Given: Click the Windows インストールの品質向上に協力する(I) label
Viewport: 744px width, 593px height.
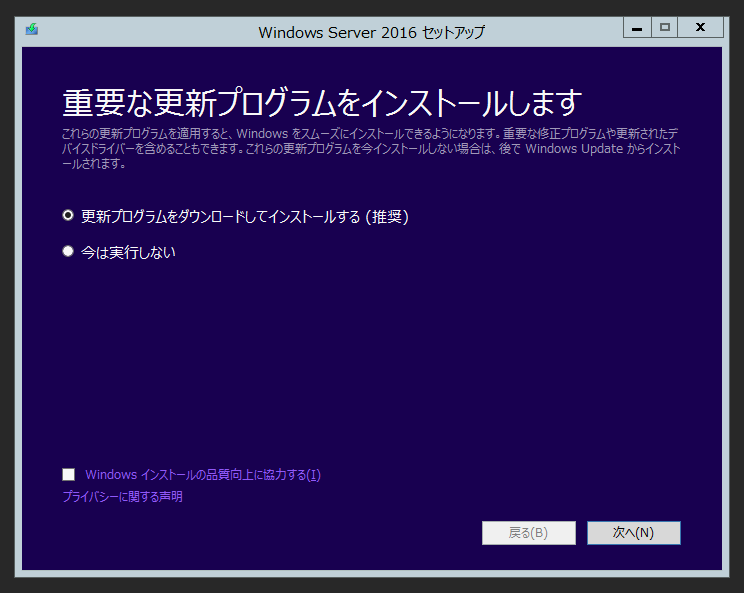Looking at the screenshot, I should pos(203,474).
